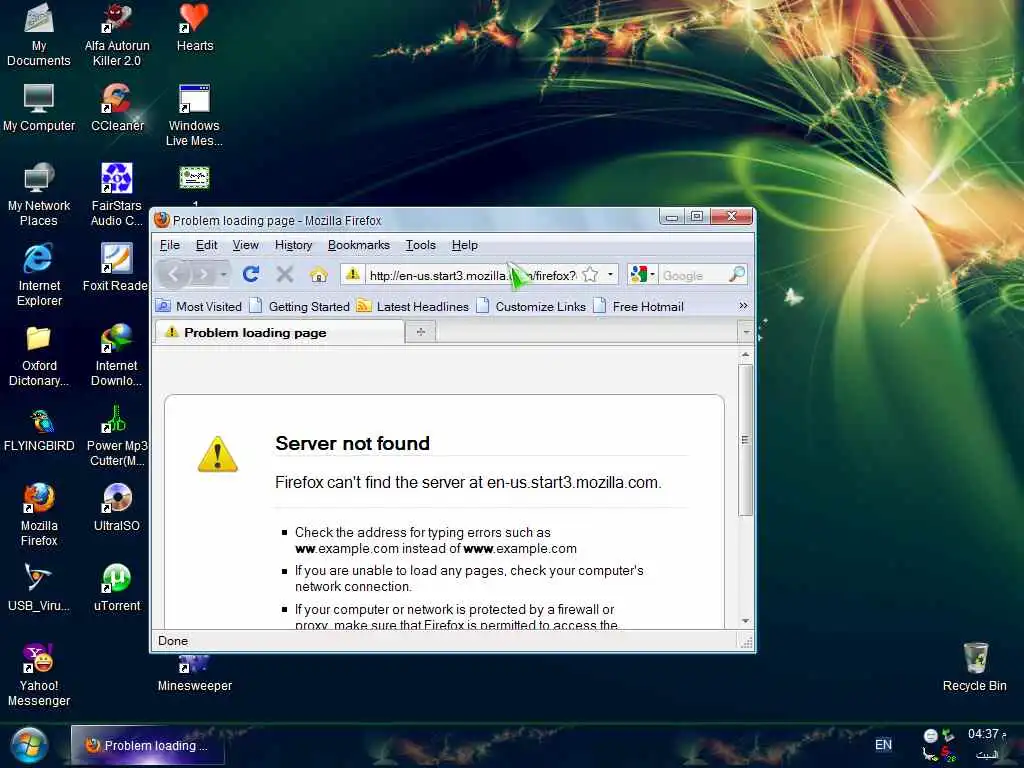Go to the Home page icon
Image resolution: width=1024 pixels, height=768 pixels.
coord(319,274)
